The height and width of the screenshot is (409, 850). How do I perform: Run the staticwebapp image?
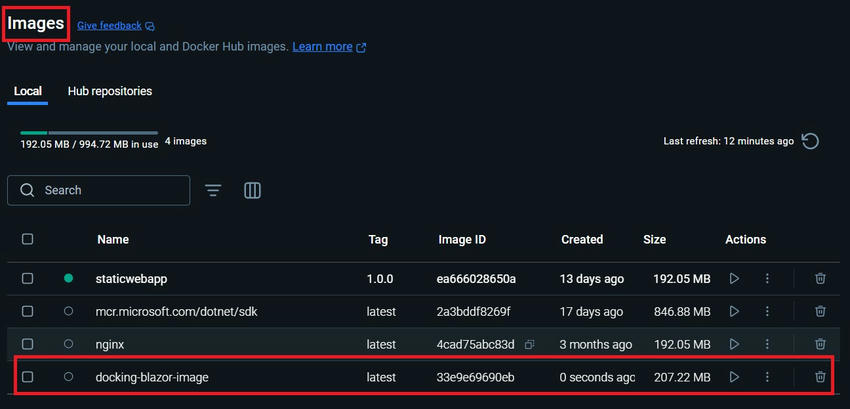click(x=734, y=279)
